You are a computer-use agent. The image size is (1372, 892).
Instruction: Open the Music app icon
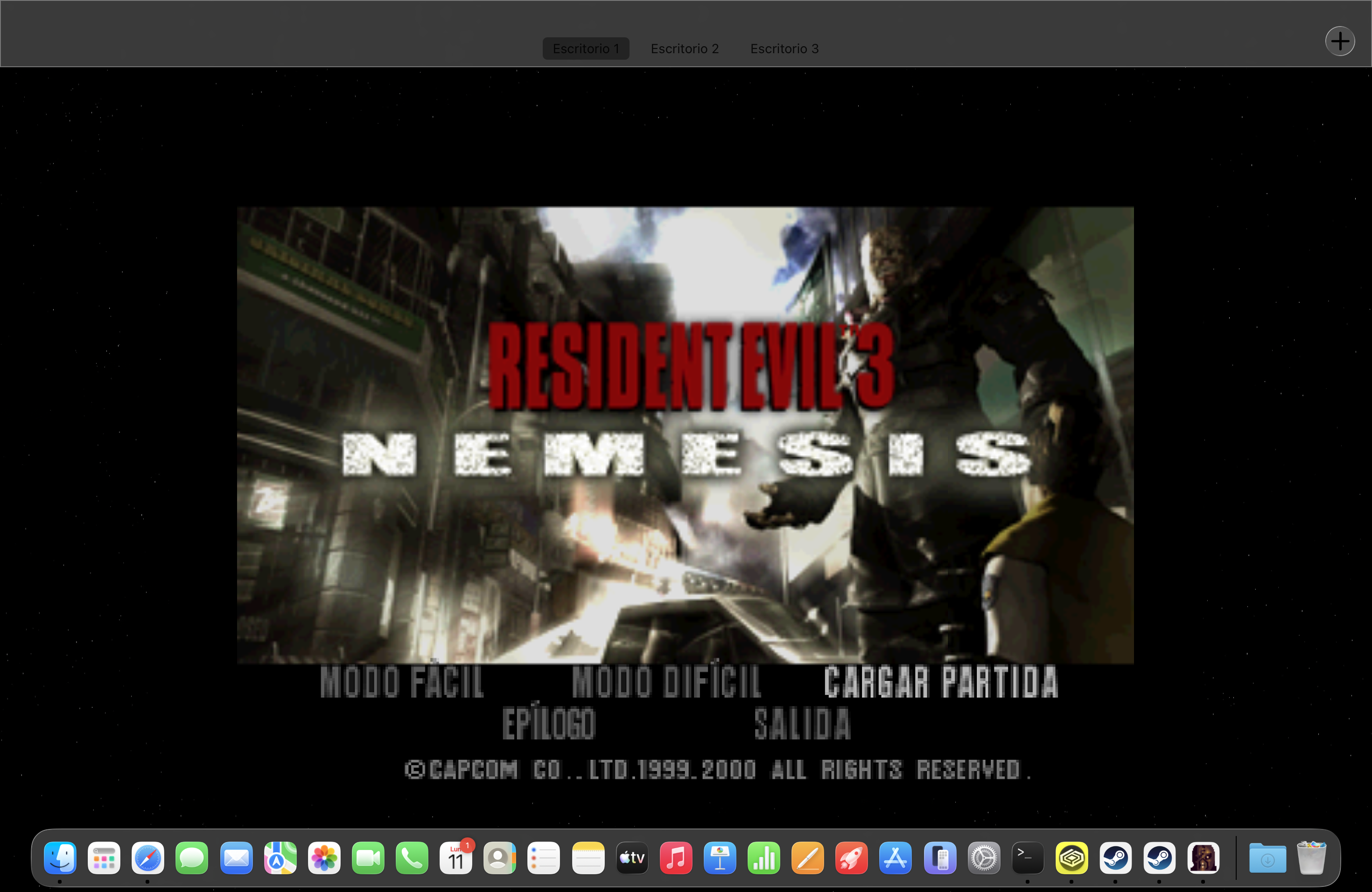(x=676, y=858)
